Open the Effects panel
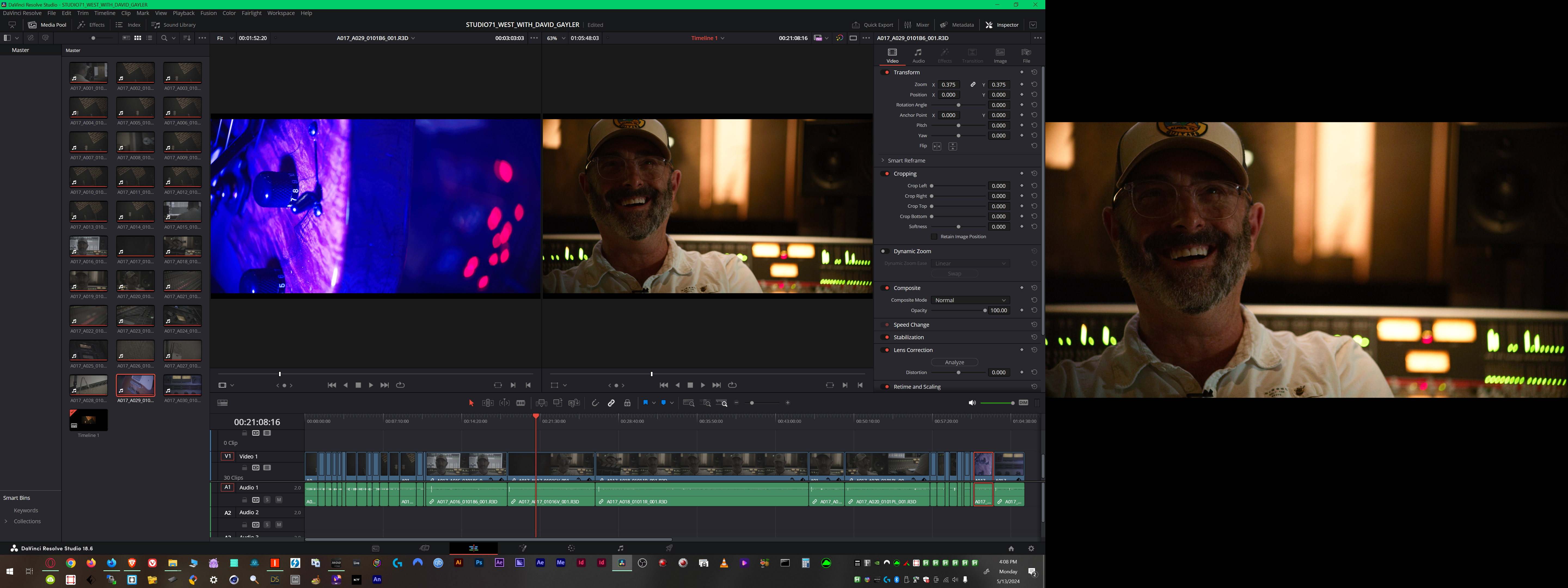This screenshot has height=588, width=1568. tap(91, 25)
